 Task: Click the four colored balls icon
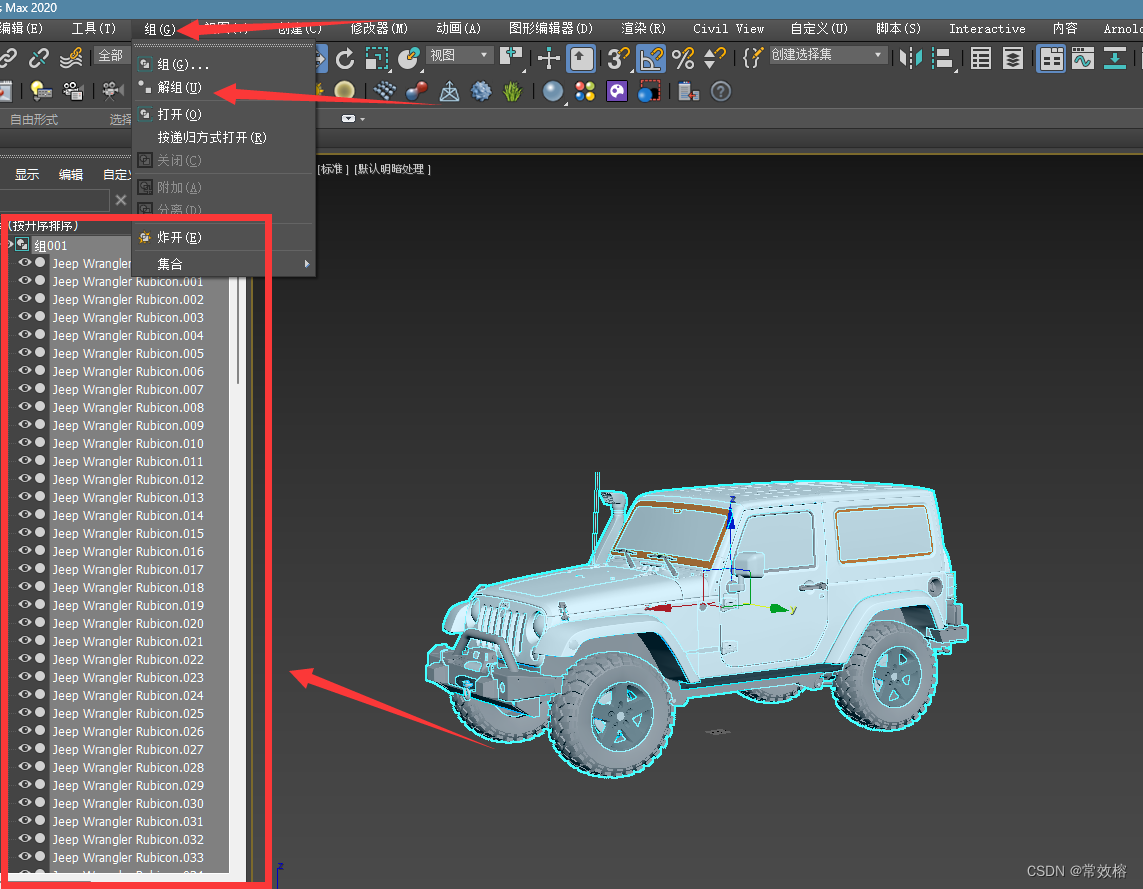coord(585,91)
